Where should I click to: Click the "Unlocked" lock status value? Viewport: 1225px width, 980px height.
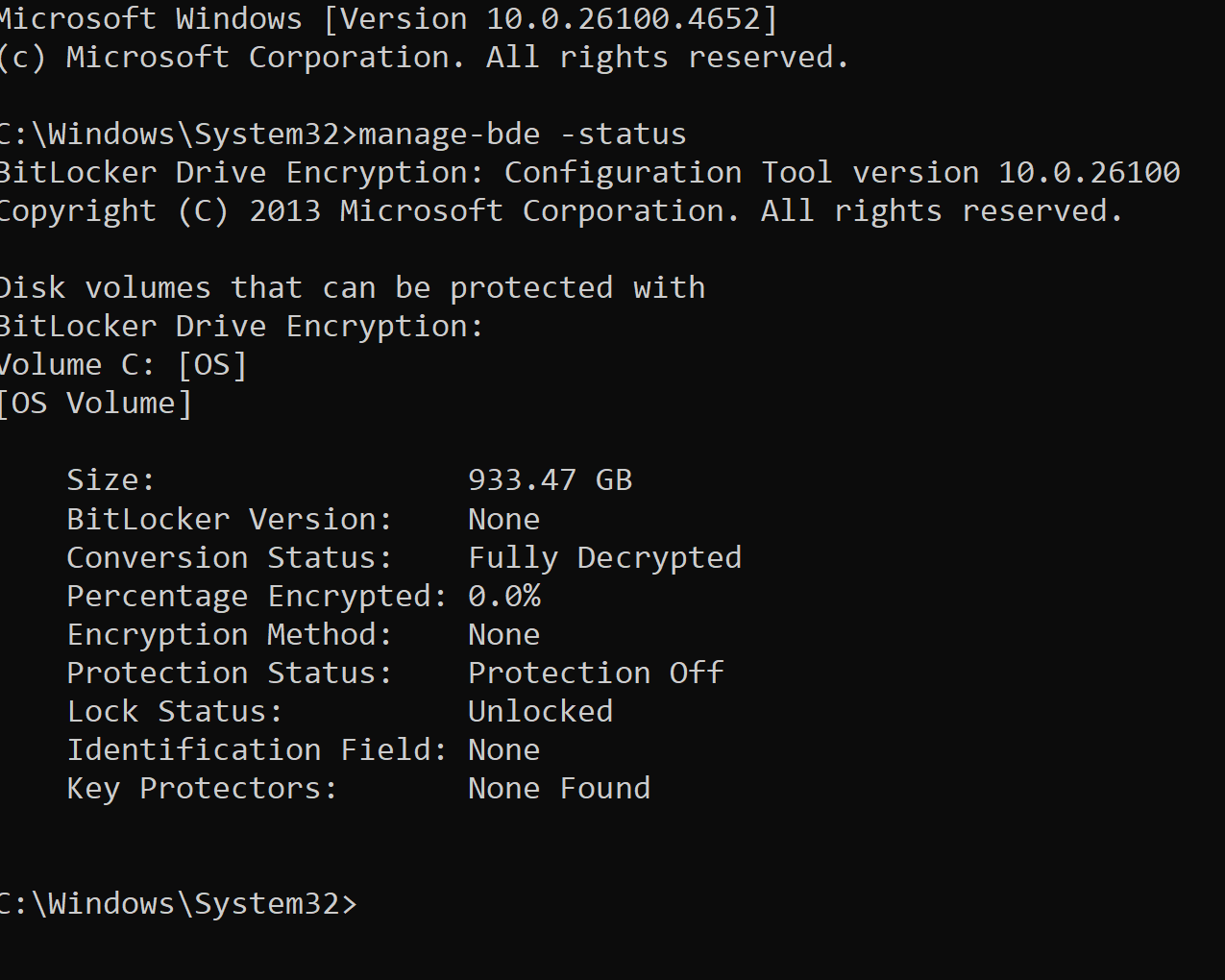click(x=540, y=711)
